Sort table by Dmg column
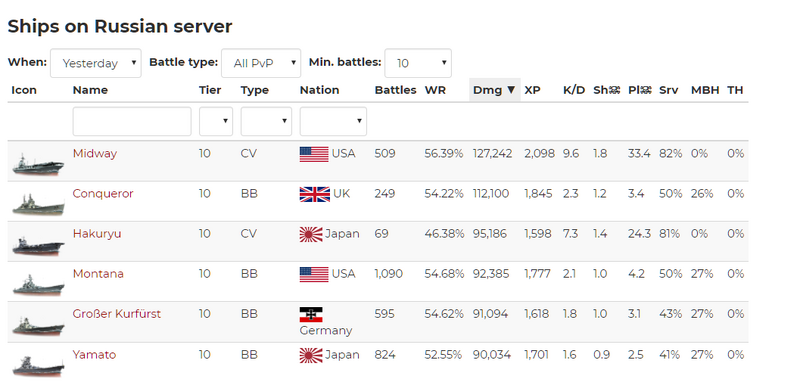Viewport: 800px width, 382px height. pyautogui.click(x=494, y=90)
